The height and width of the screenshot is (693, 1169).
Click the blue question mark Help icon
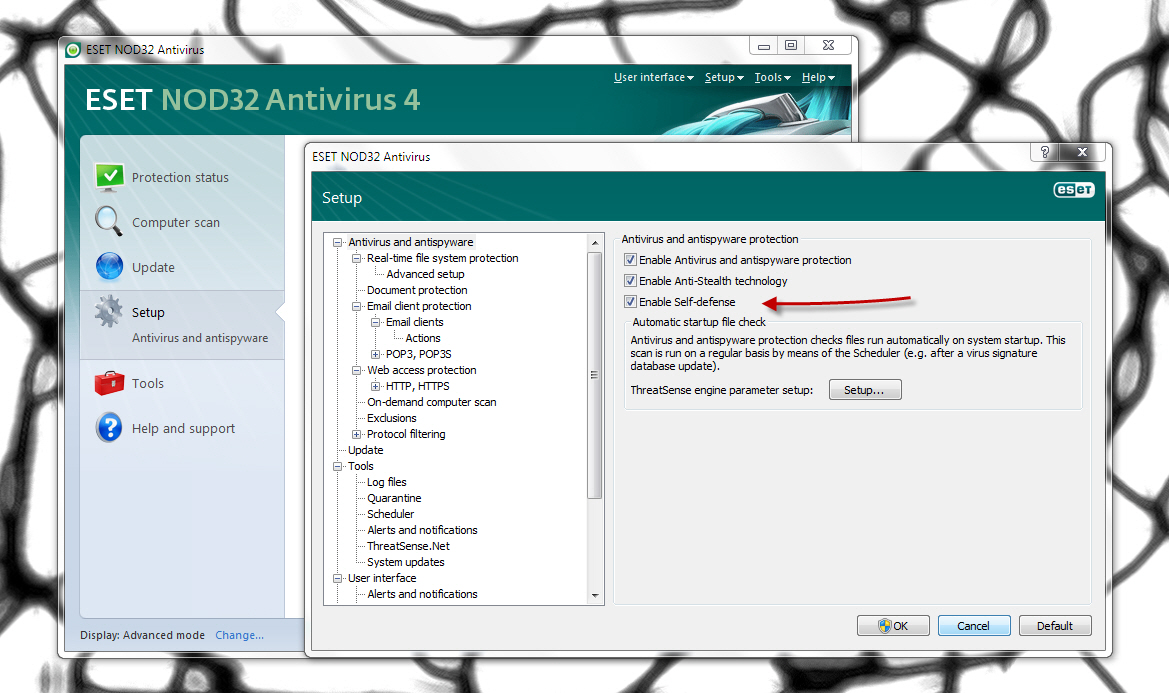[x=110, y=428]
